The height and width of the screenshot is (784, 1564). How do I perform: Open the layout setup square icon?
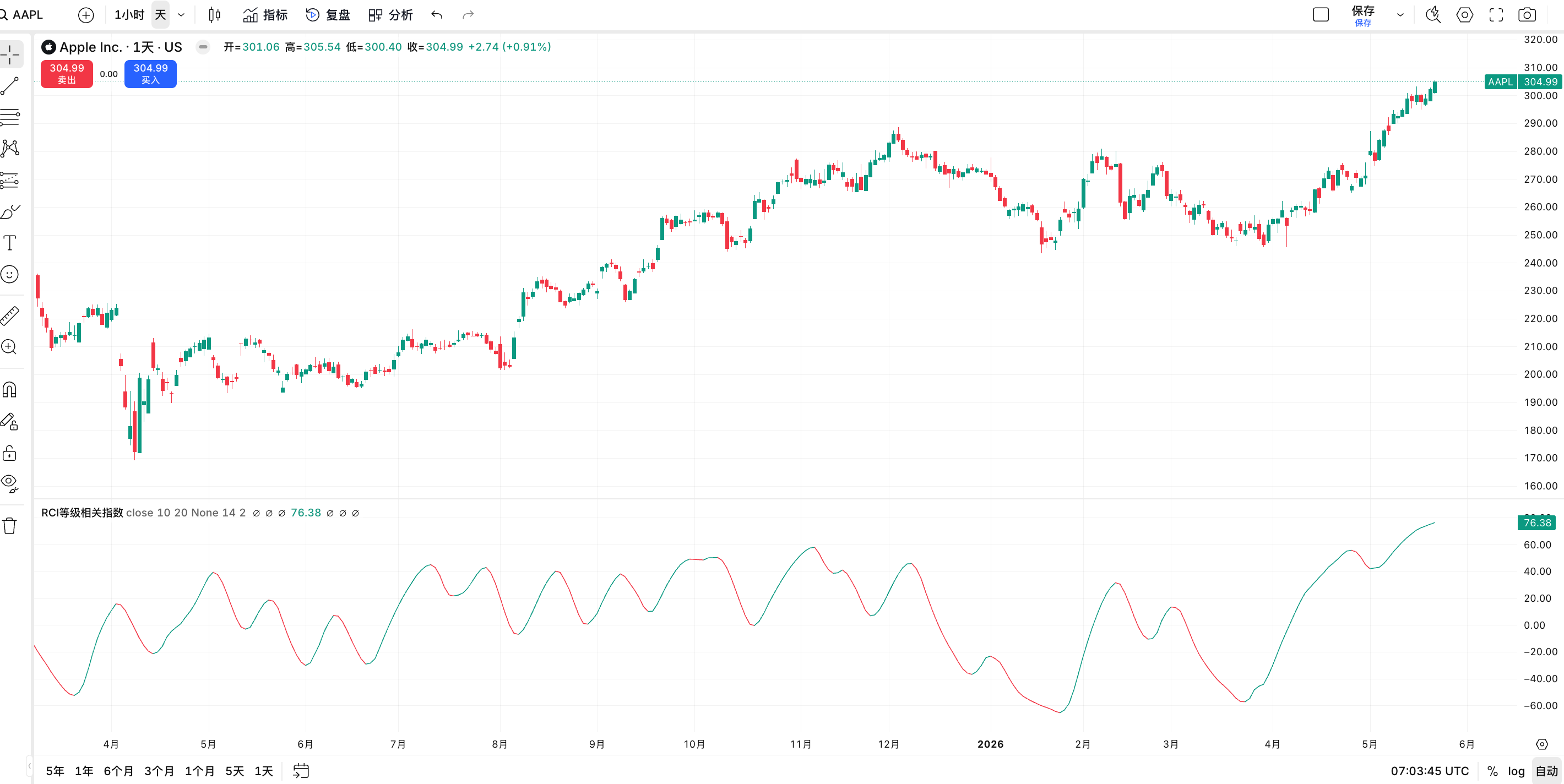point(1321,15)
